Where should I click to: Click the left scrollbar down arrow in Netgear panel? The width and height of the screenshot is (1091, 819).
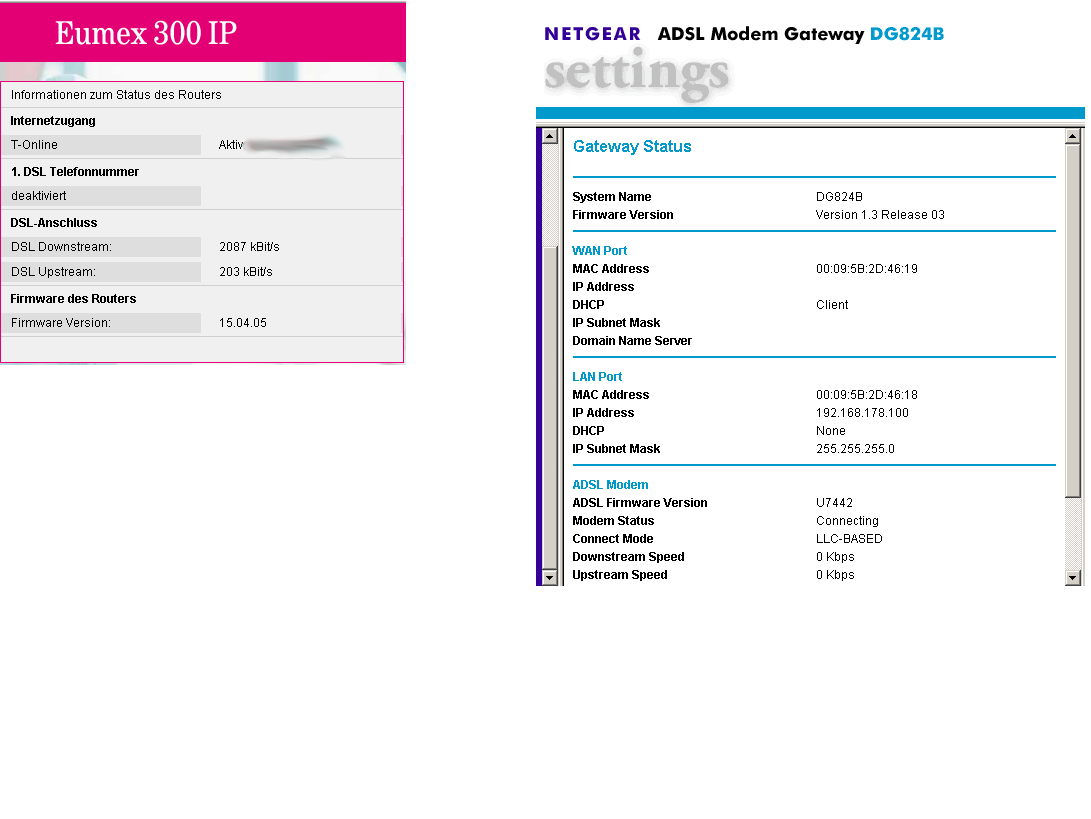point(550,578)
